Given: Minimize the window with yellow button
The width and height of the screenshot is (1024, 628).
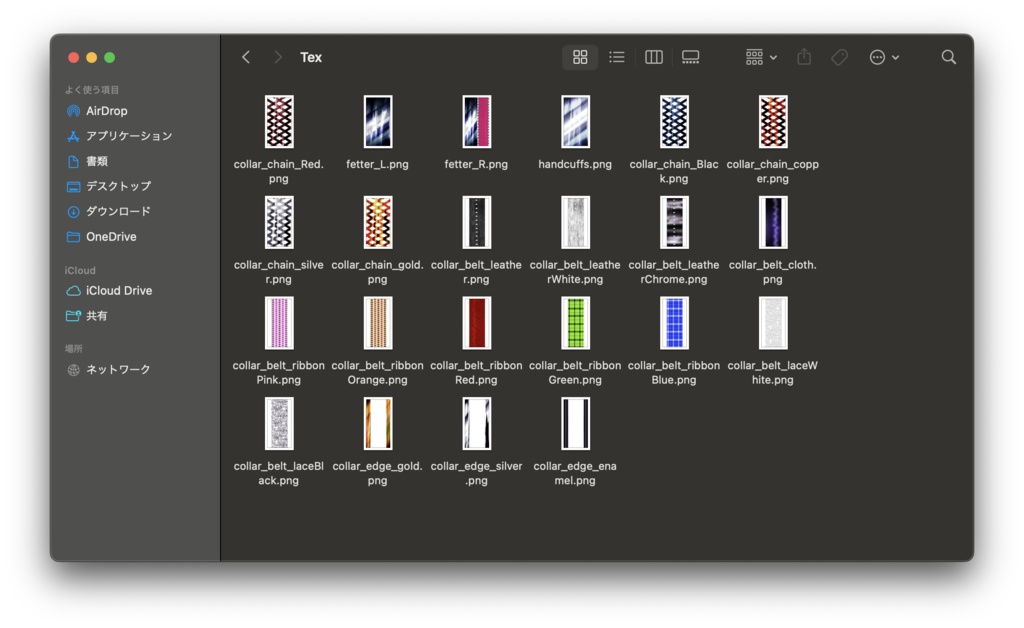Looking at the screenshot, I should click(x=92, y=57).
